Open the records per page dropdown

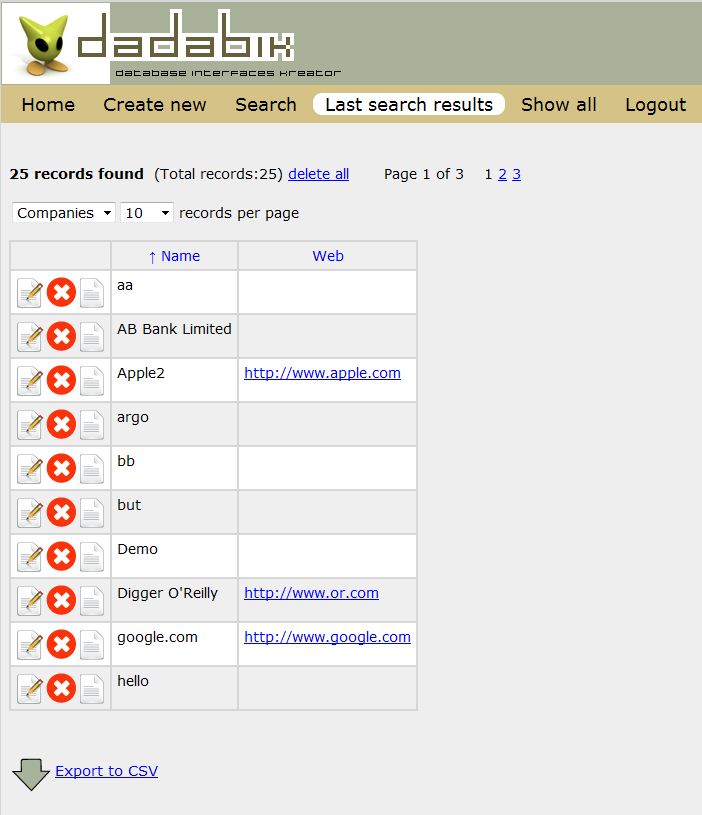(147, 213)
